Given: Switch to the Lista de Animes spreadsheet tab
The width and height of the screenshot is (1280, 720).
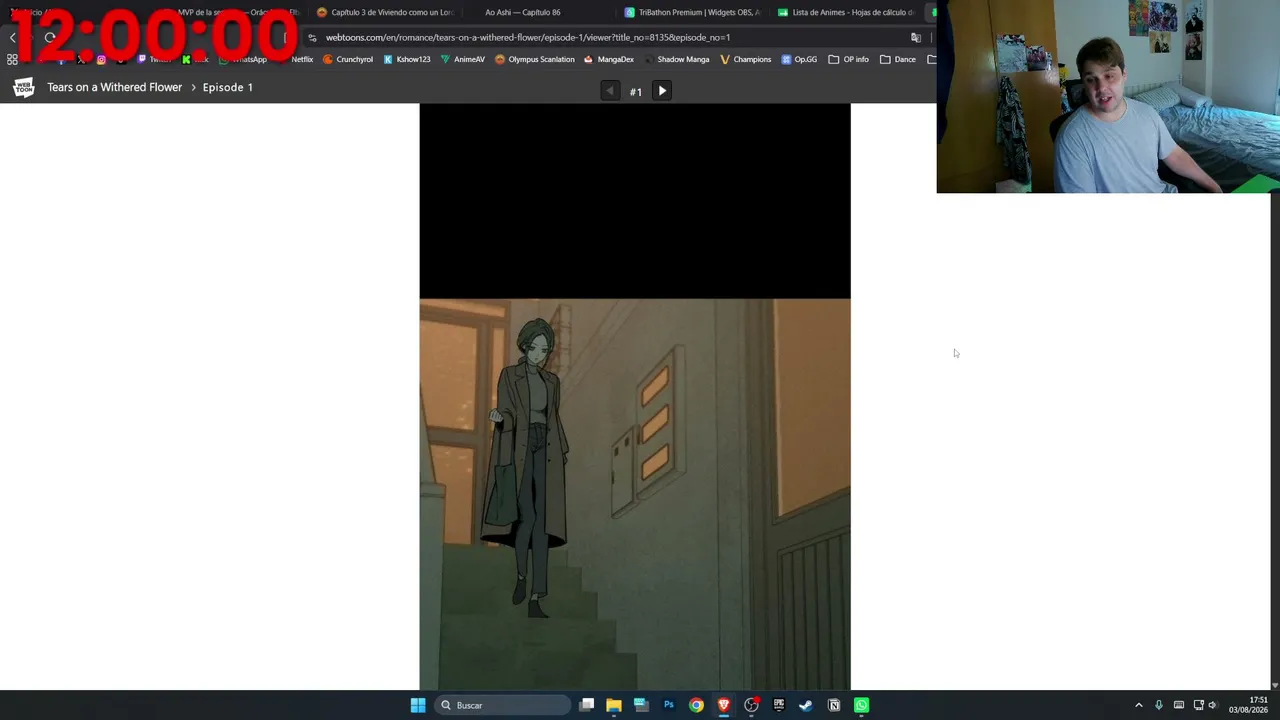Looking at the screenshot, I should [x=845, y=12].
